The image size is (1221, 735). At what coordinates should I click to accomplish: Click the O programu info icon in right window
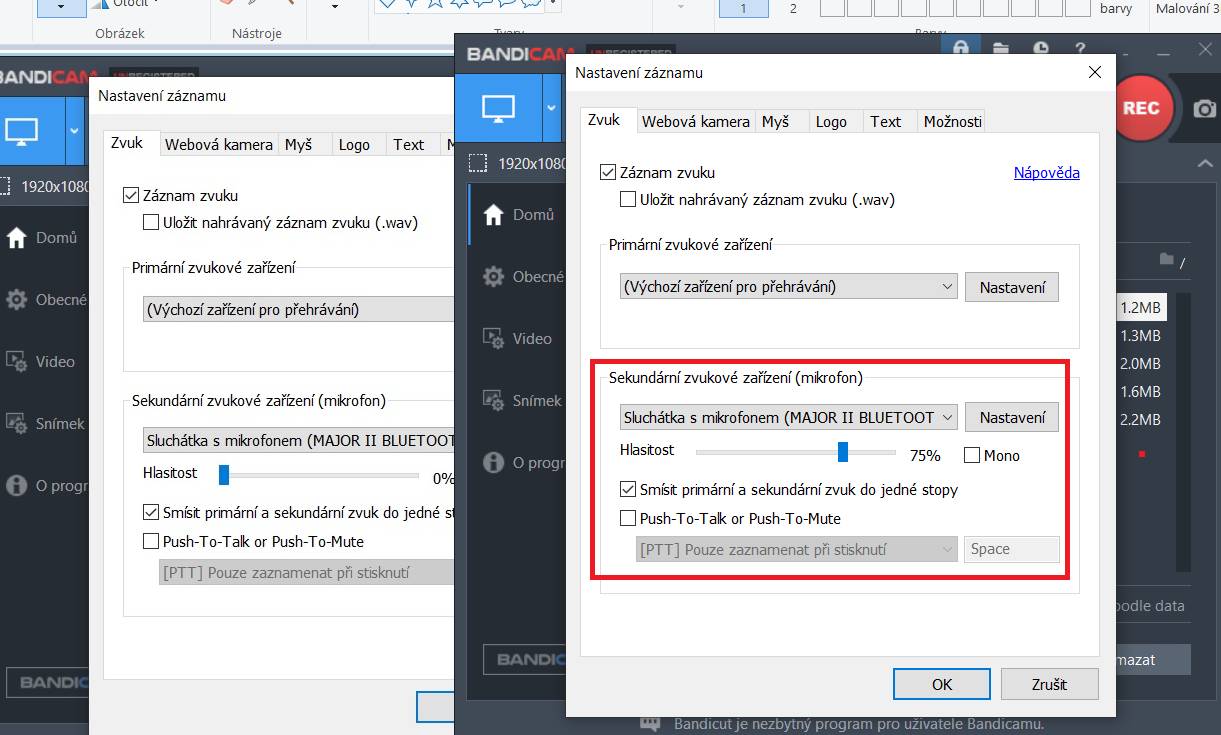494,462
